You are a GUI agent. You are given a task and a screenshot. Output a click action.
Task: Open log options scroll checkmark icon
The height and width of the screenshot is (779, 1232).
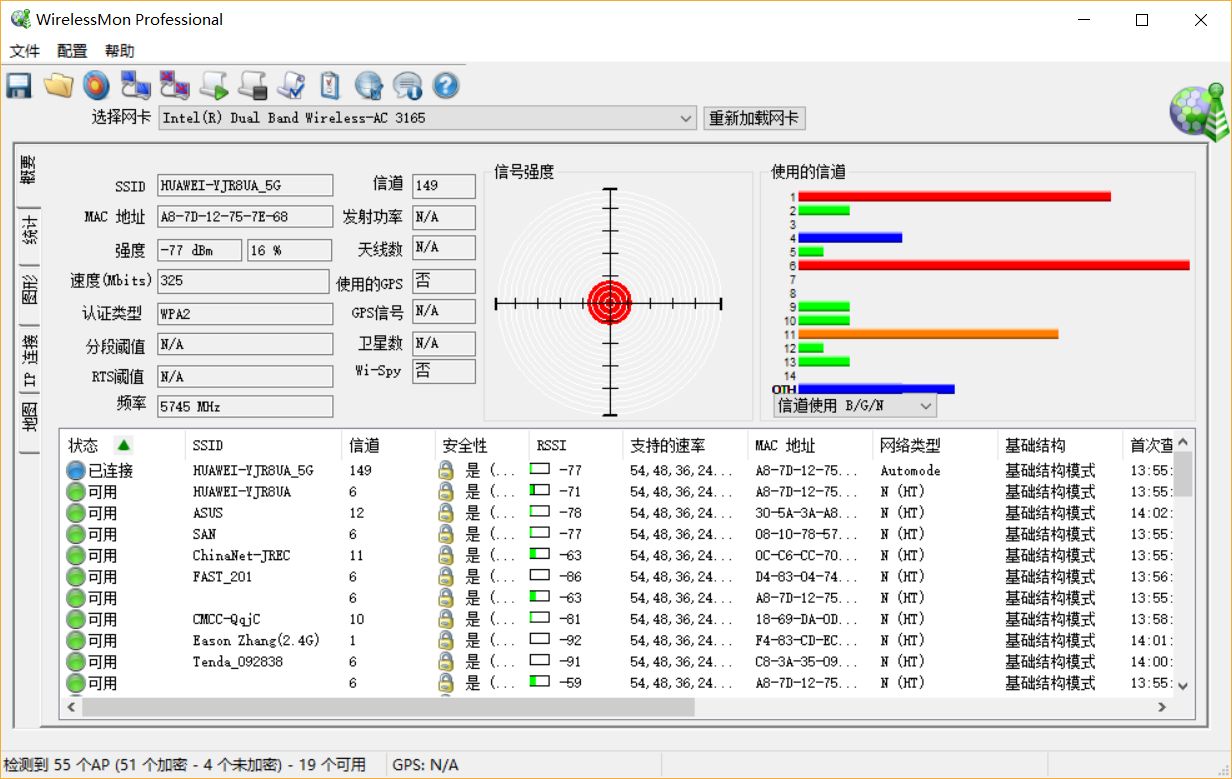tap(291, 86)
